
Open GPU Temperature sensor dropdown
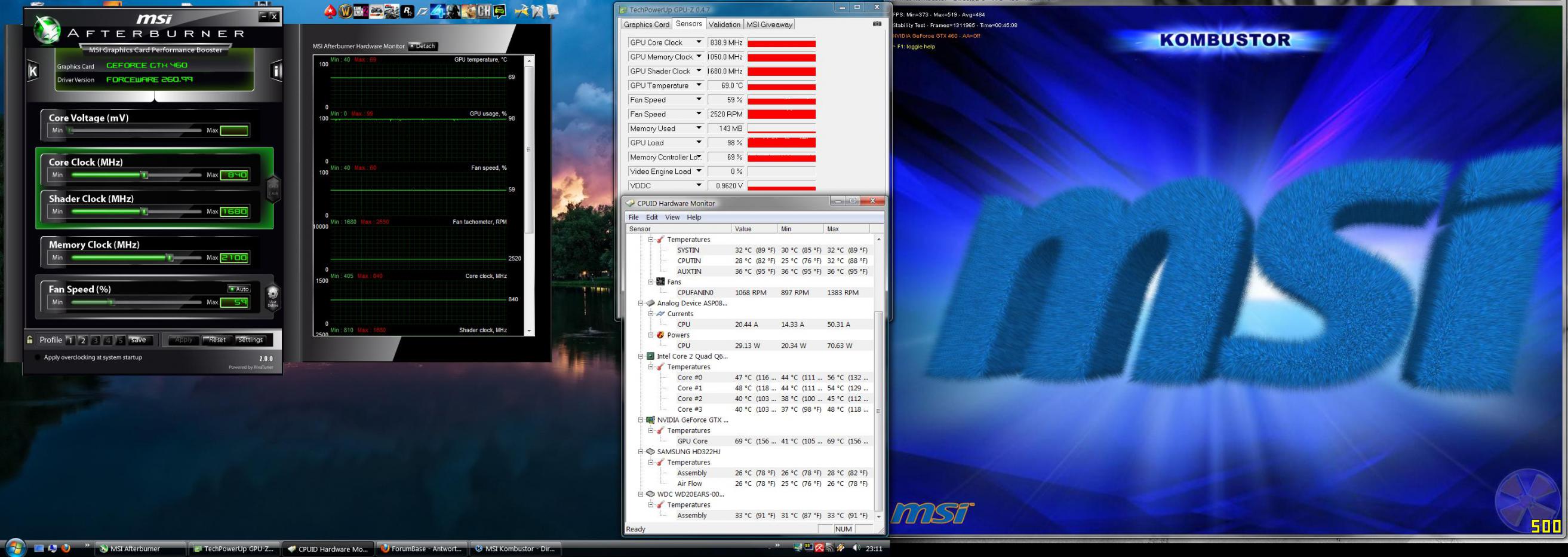click(x=699, y=85)
